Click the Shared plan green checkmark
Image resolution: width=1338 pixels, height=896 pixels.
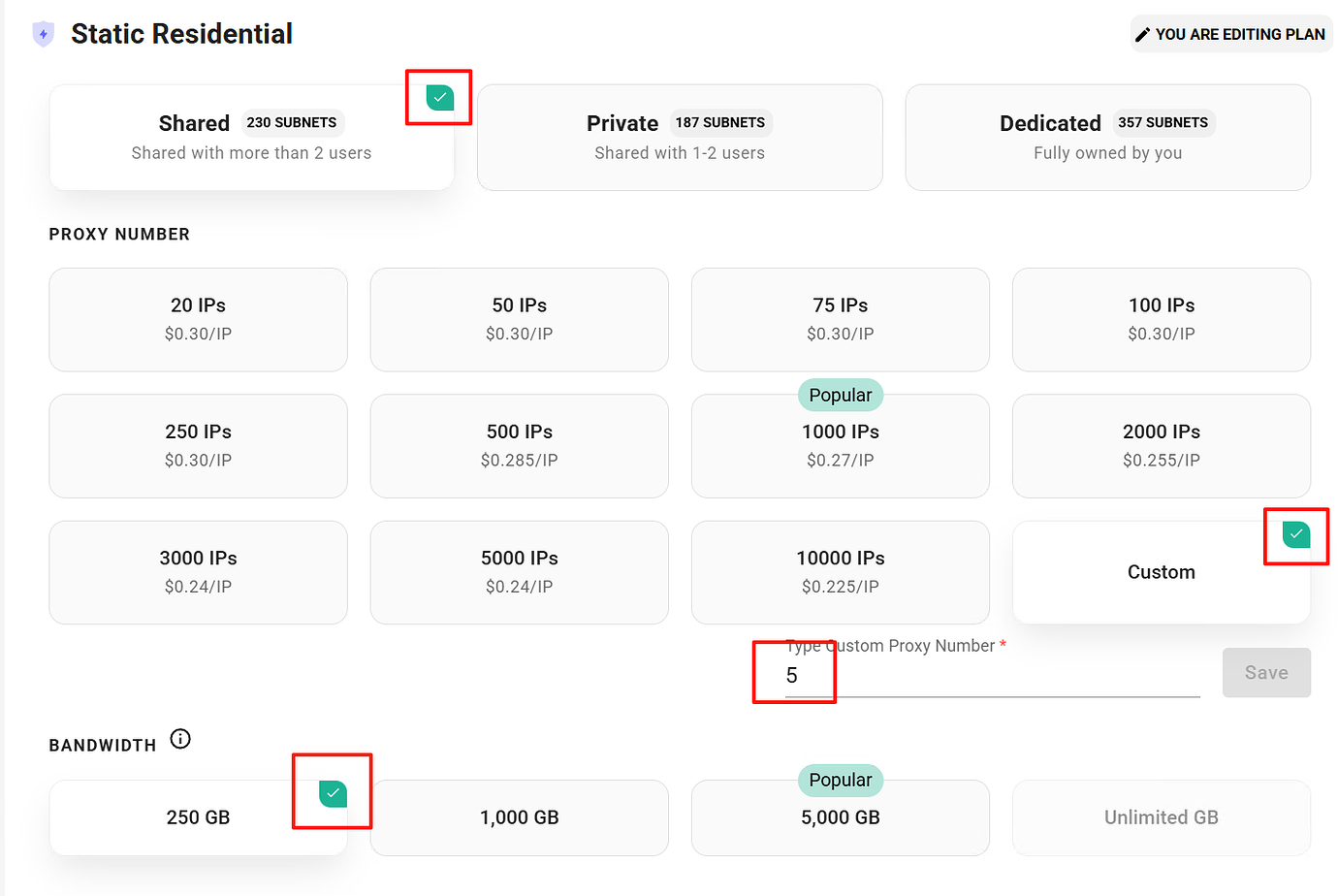pos(440,97)
